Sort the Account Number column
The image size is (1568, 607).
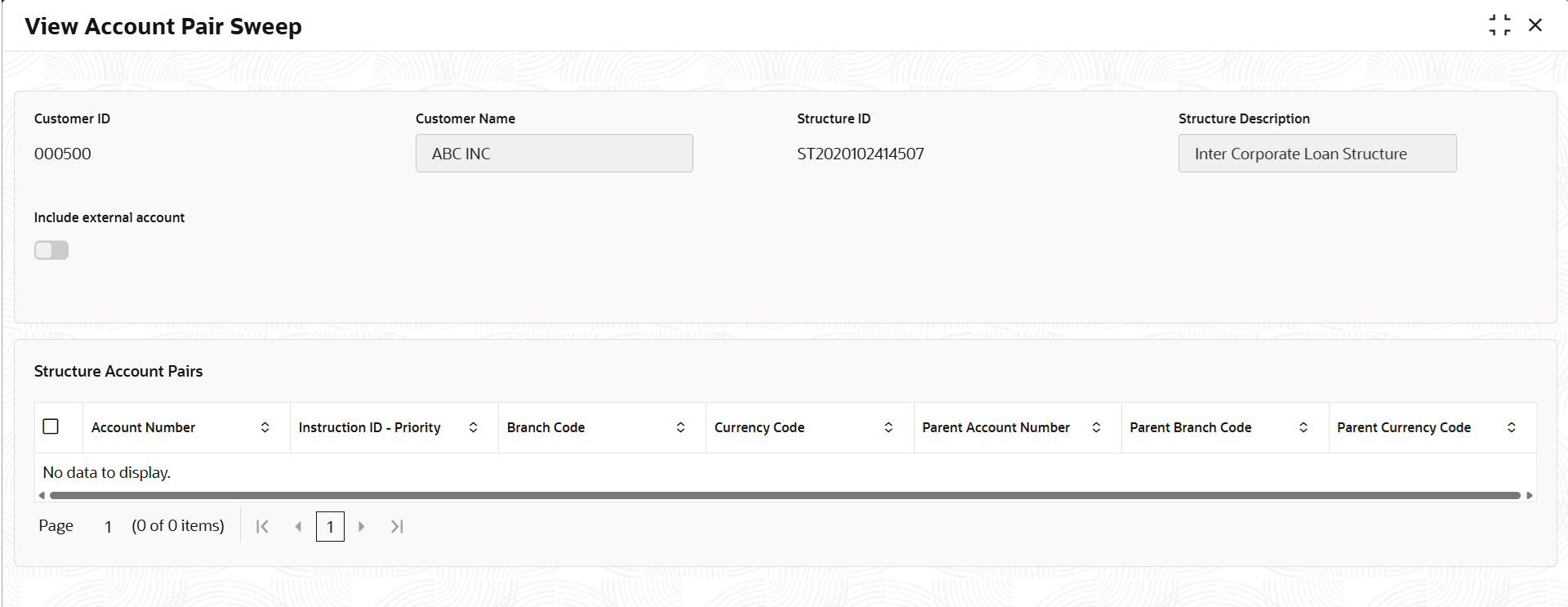tap(265, 426)
